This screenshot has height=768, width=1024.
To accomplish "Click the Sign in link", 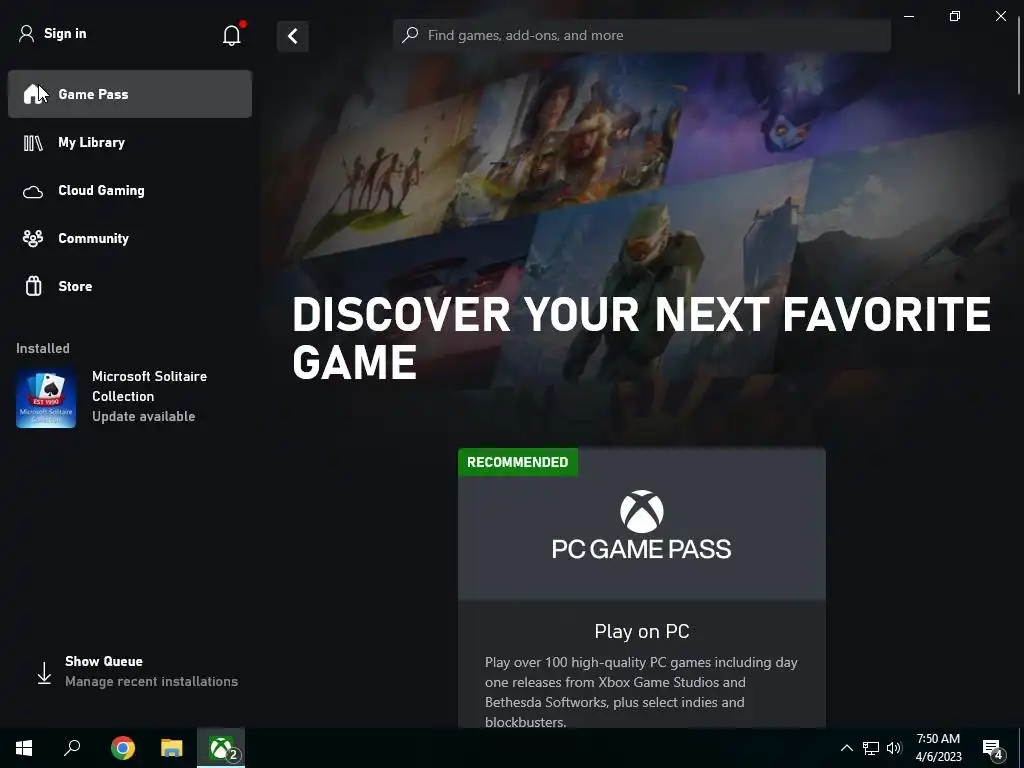I will click(x=65, y=33).
